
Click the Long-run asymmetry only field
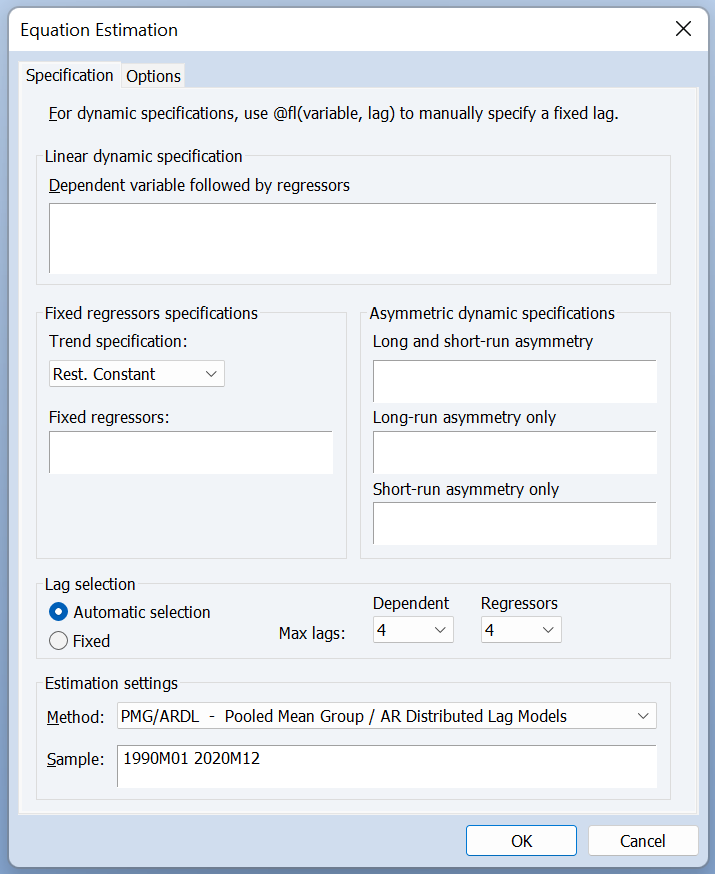pyautogui.click(x=514, y=453)
